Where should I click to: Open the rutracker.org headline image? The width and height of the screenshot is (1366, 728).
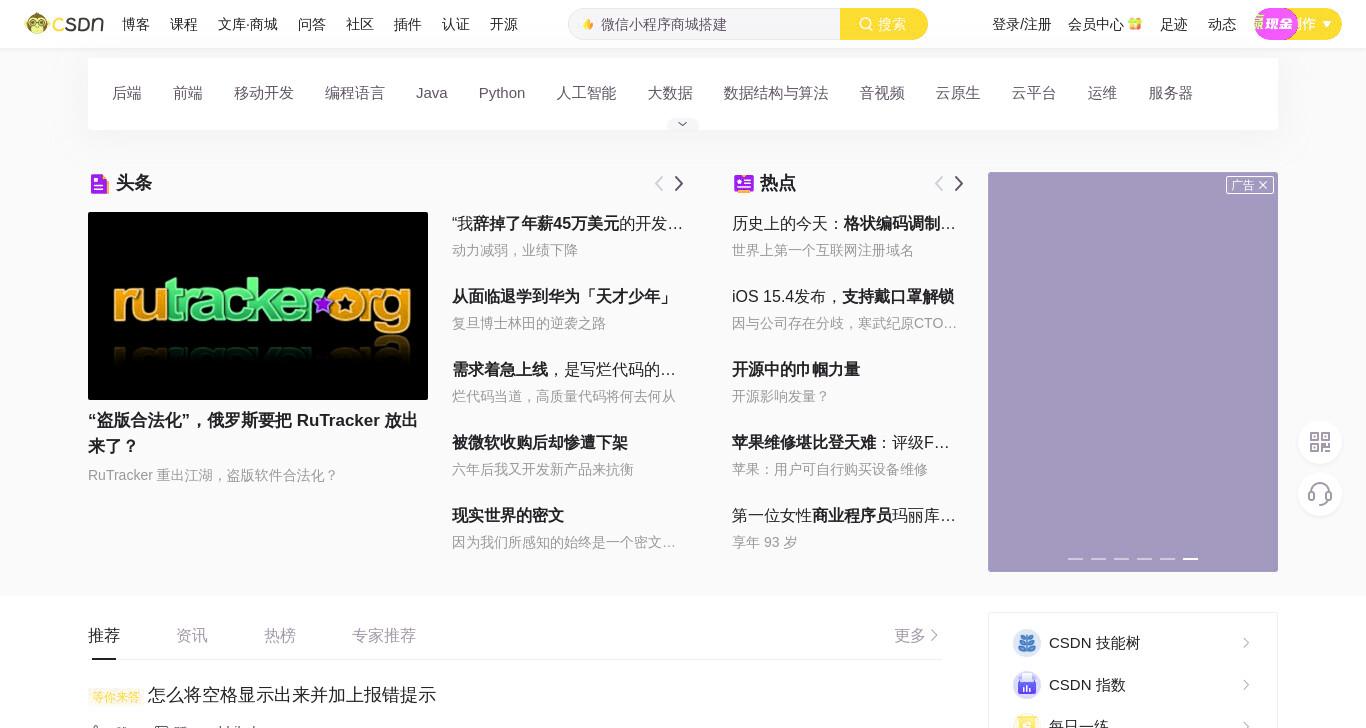click(258, 306)
